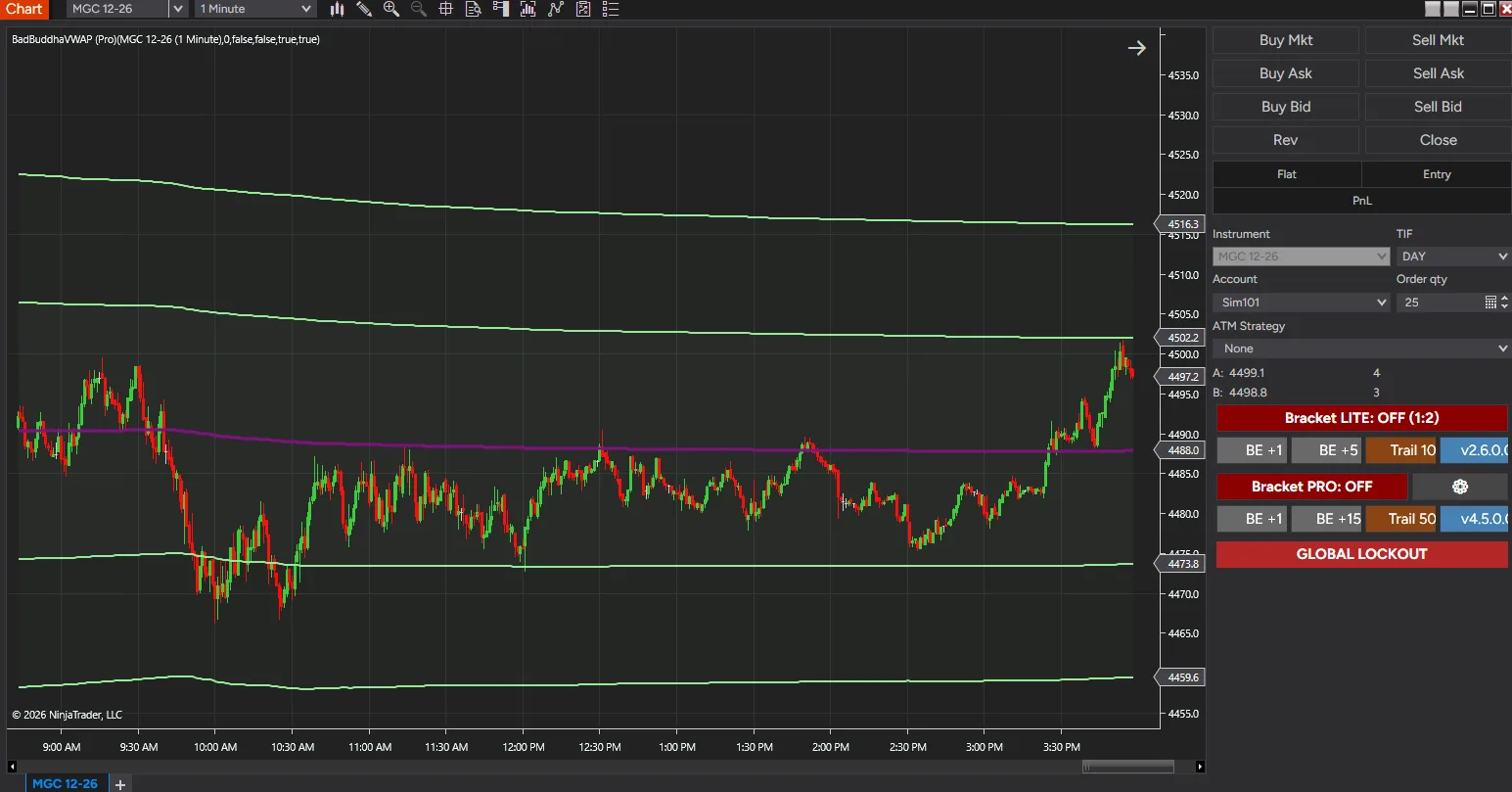Click the BE +15 button

1326,519
